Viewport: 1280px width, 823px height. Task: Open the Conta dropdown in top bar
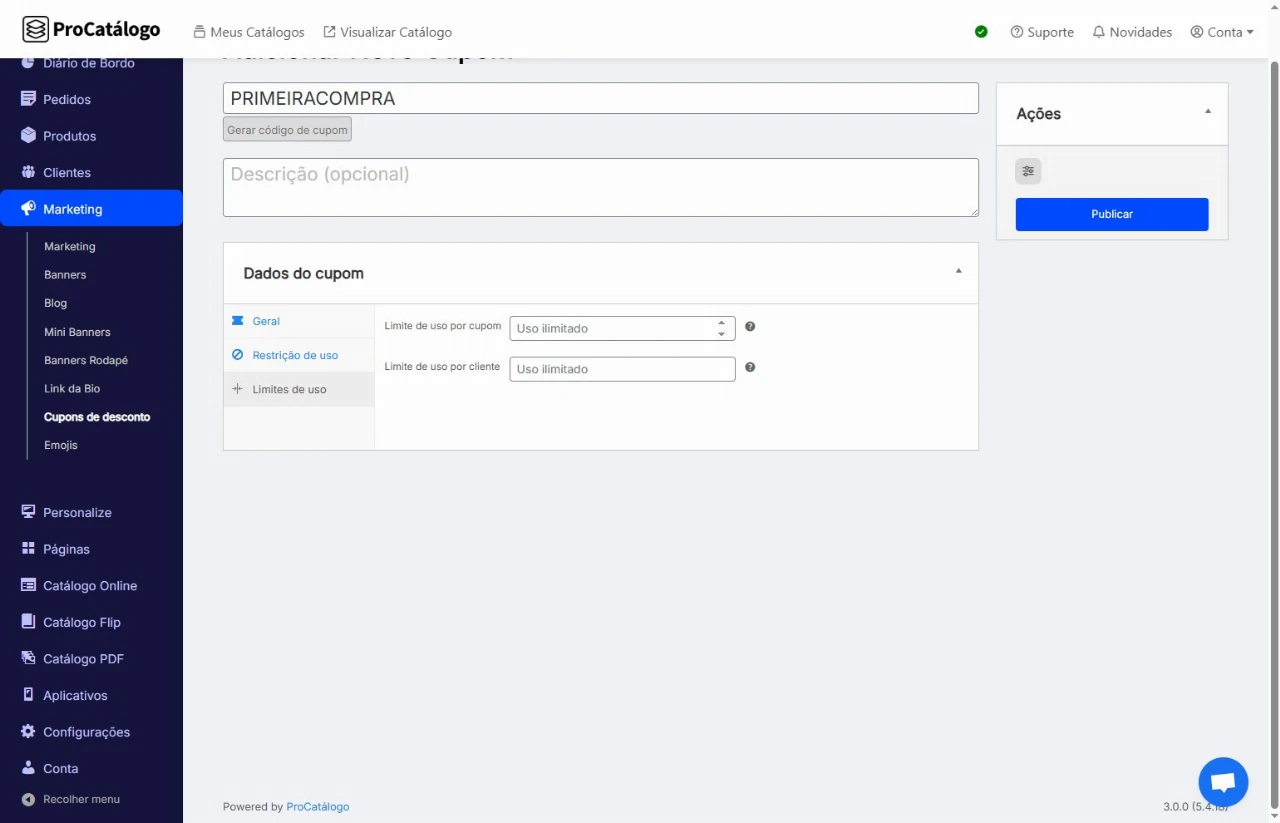point(1222,32)
